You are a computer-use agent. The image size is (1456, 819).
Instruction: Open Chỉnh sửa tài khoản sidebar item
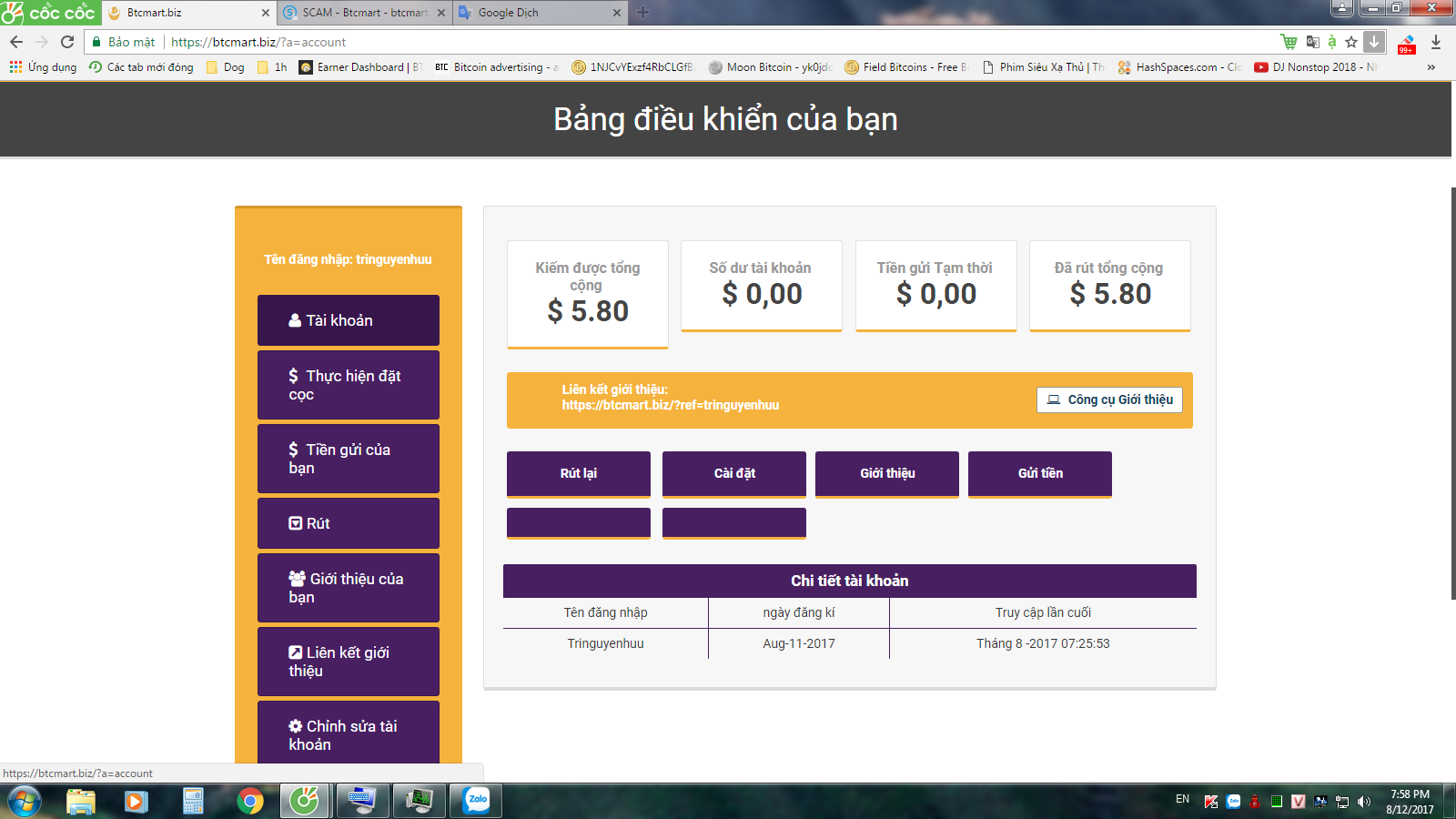click(349, 733)
